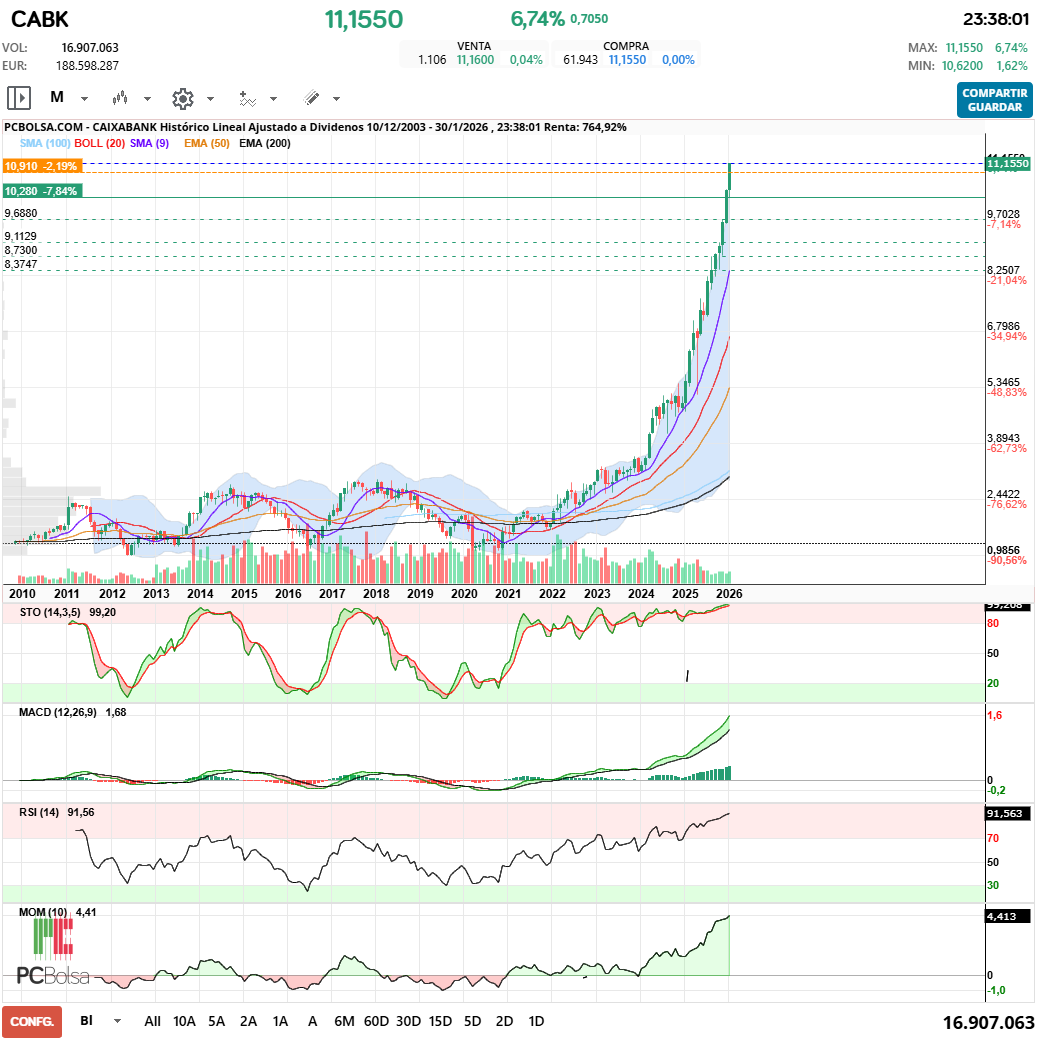Click the add indicator icon
Image resolution: width=1048 pixels, height=1043 pixels.
pos(247,97)
